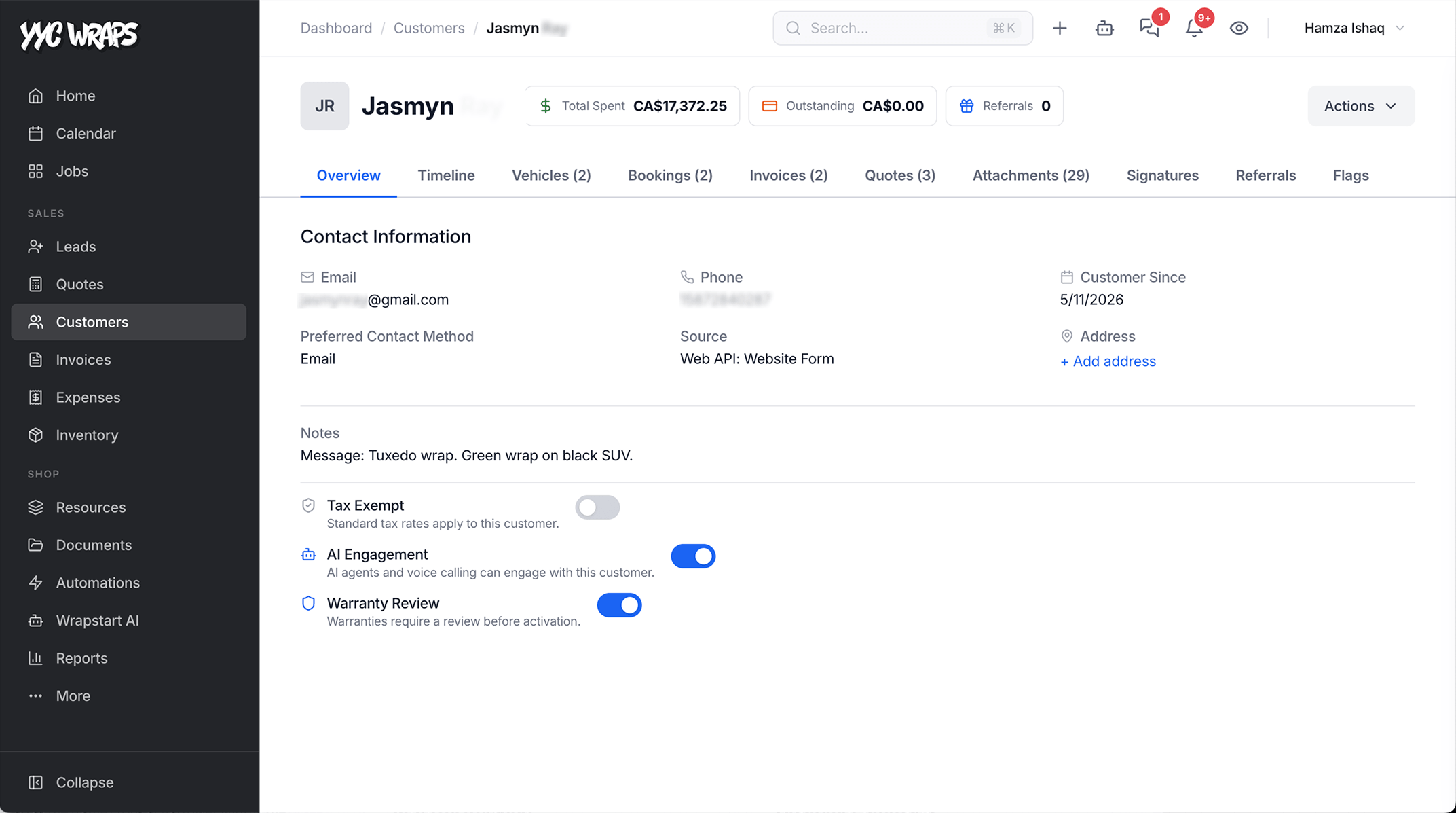Focus the Search field
The image size is (1456, 813).
pyautogui.click(x=903, y=28)
